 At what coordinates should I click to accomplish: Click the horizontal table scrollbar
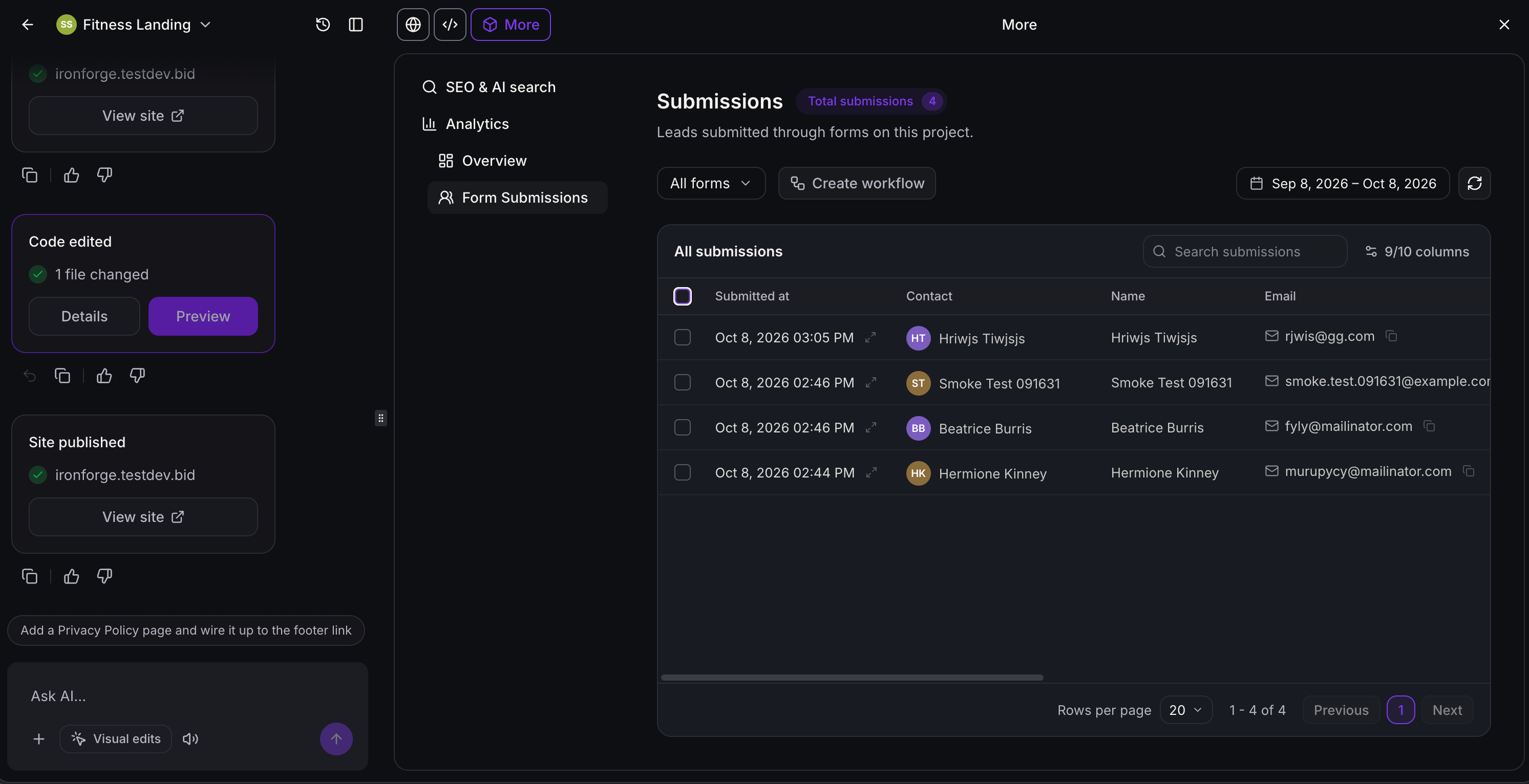point(852,677)
